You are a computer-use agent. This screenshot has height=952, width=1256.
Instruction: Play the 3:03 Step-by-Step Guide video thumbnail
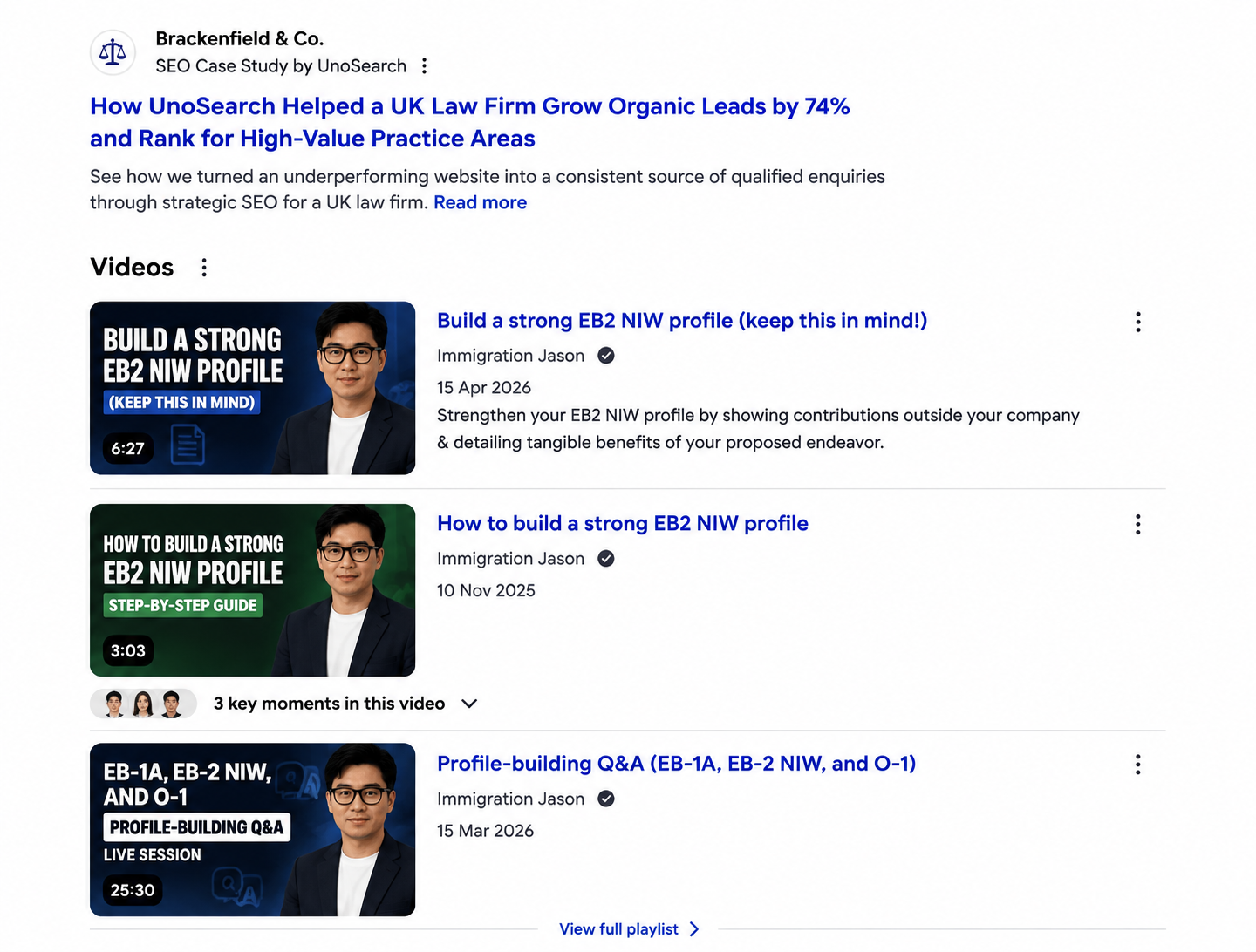pyautogui.click(x=253, y=590)
